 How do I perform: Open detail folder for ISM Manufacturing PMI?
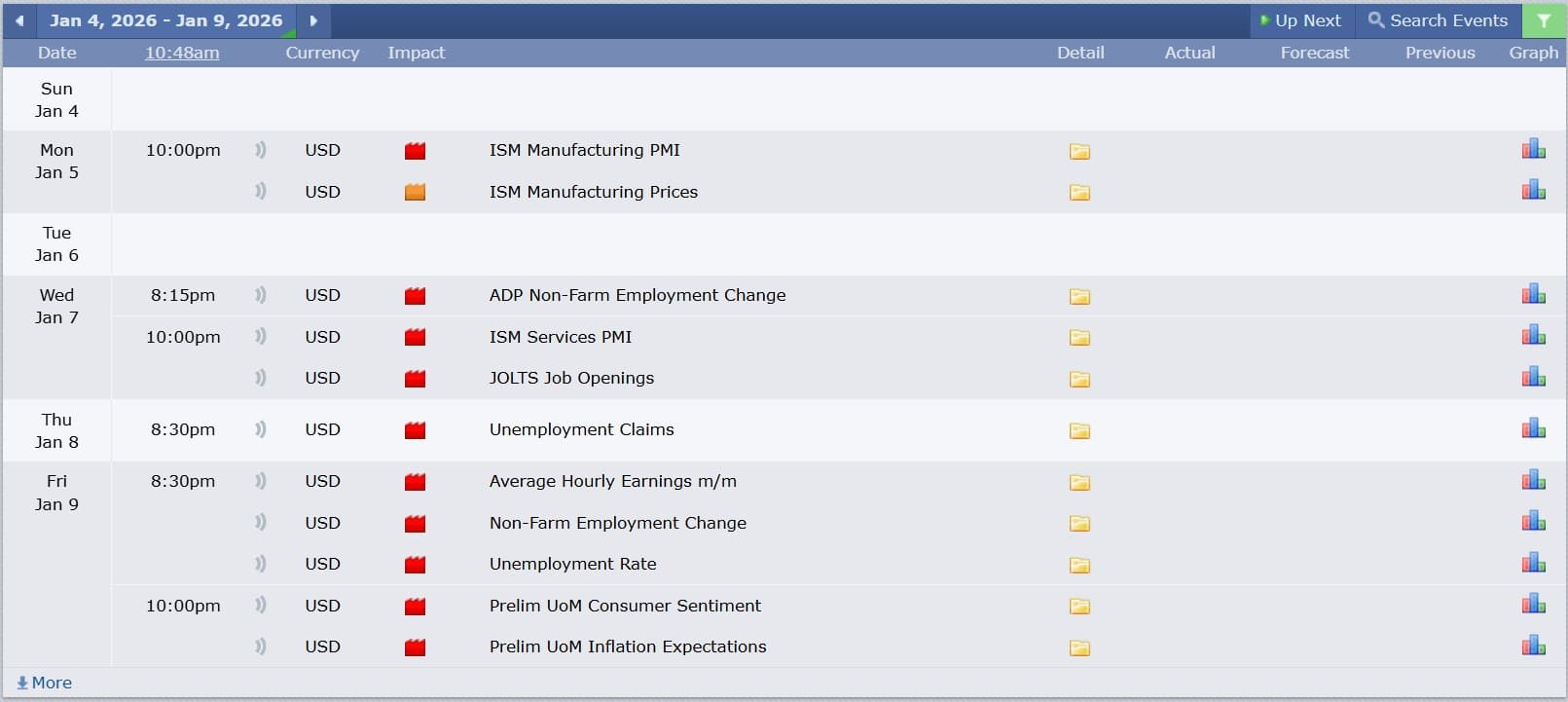[1079, 151]
